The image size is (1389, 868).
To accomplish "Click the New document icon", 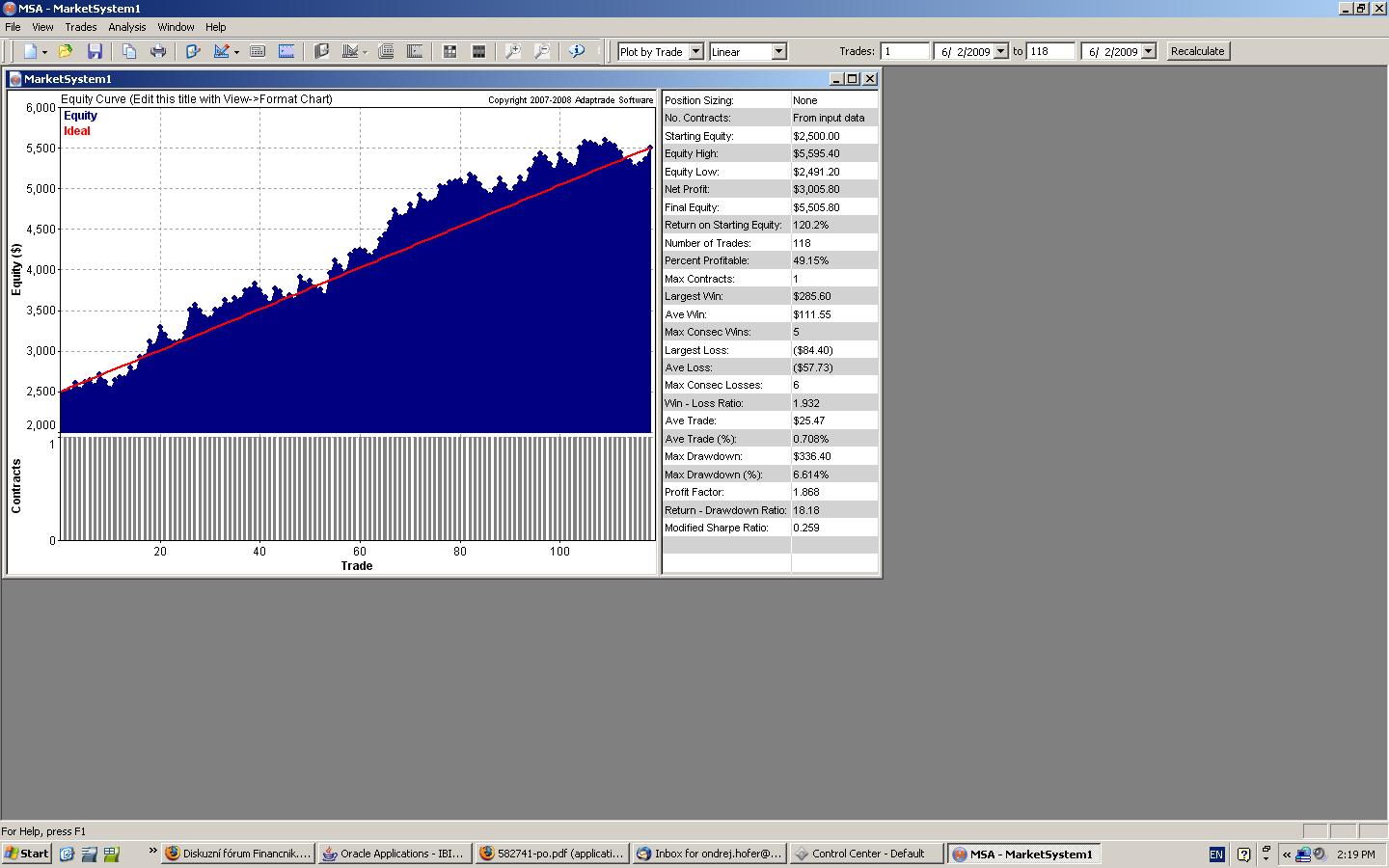I will coord(30,51).
